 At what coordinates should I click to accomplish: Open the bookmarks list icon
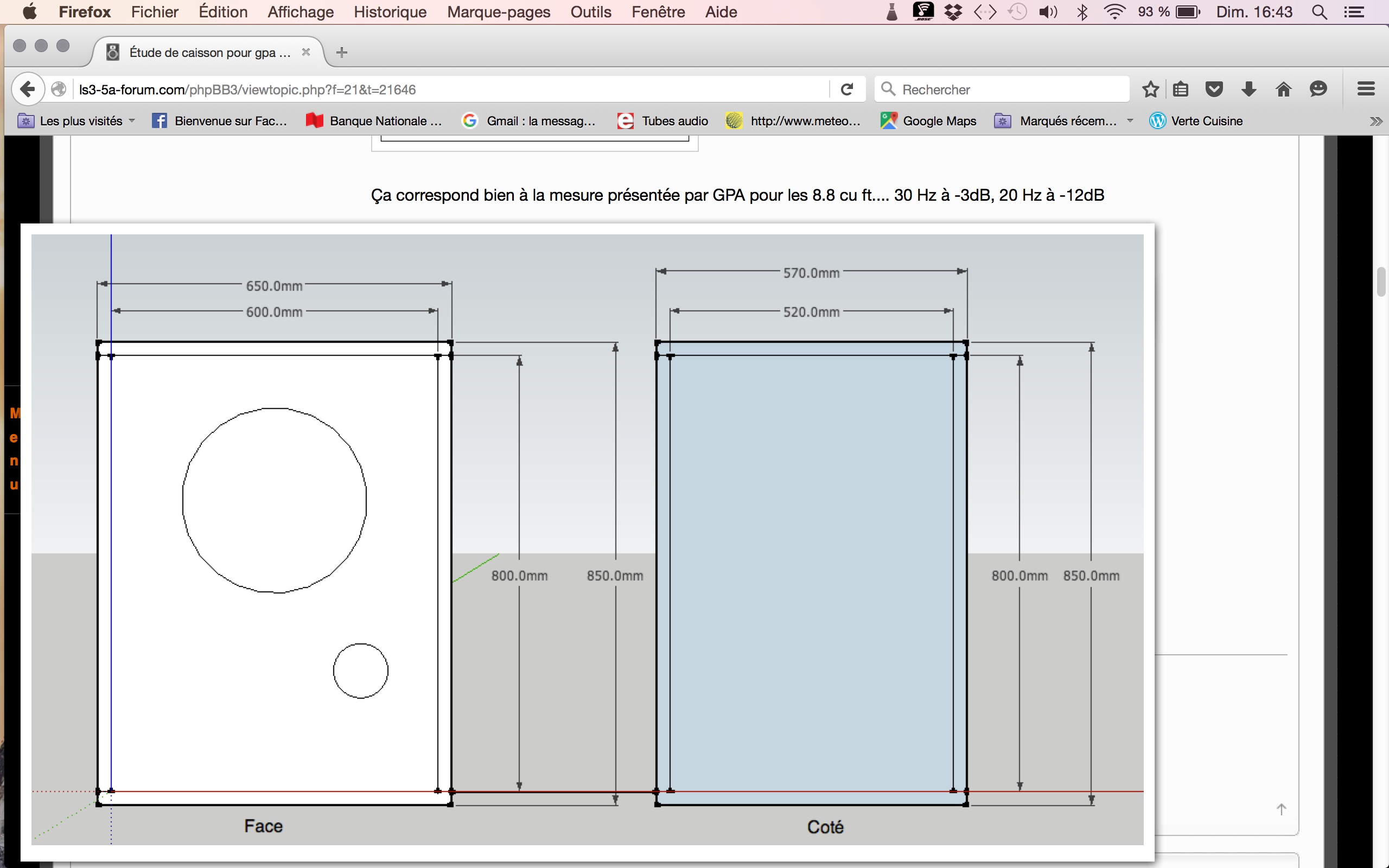[1181, 89]
